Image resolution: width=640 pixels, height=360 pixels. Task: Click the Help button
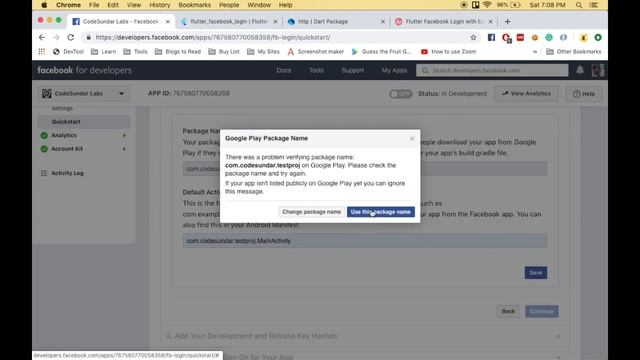(x=584, y=94)
